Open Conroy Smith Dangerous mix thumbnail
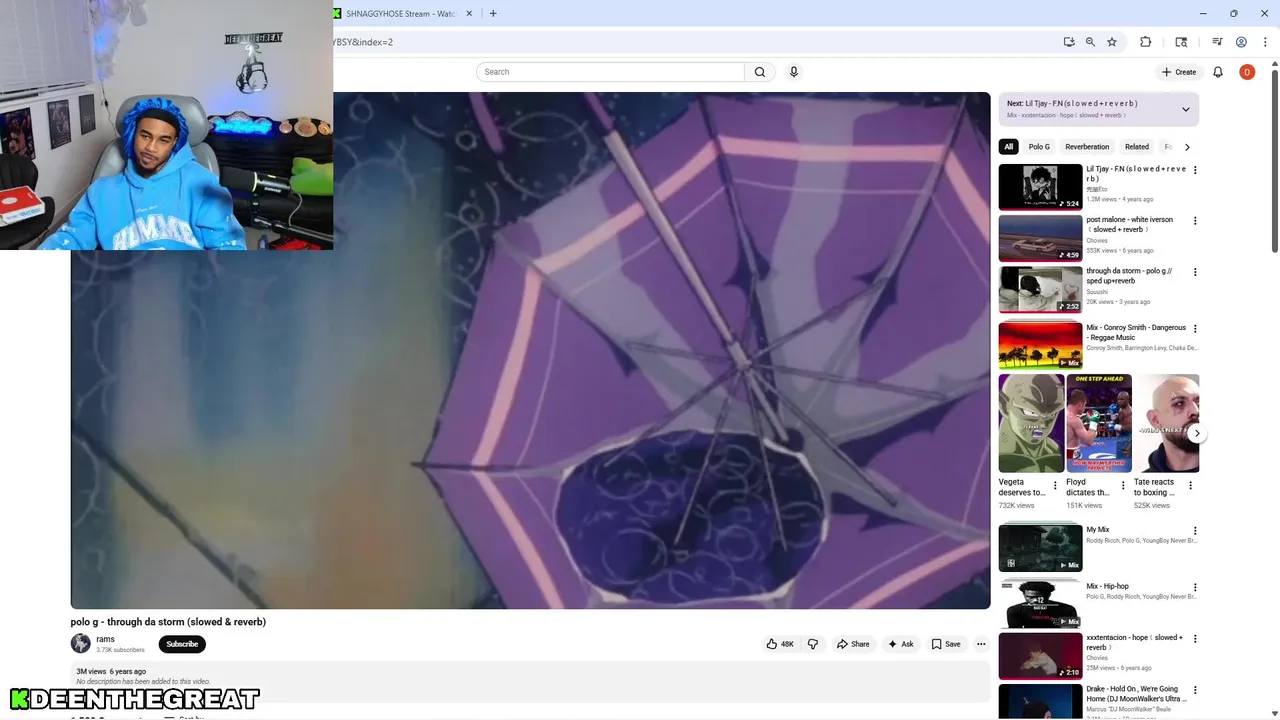 (x=1040, y=345)
